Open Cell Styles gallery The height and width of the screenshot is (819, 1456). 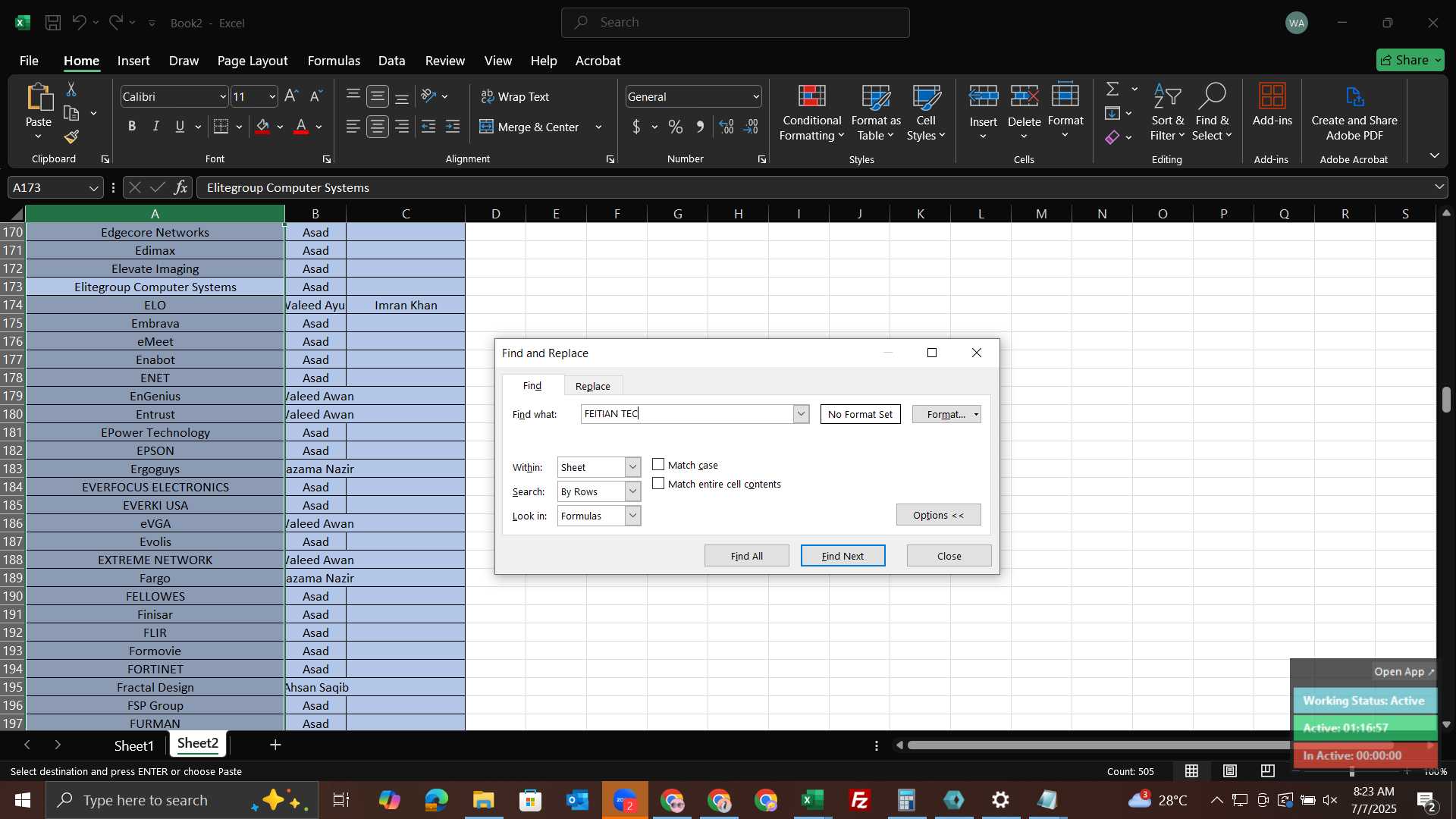(x=926, y=113)
